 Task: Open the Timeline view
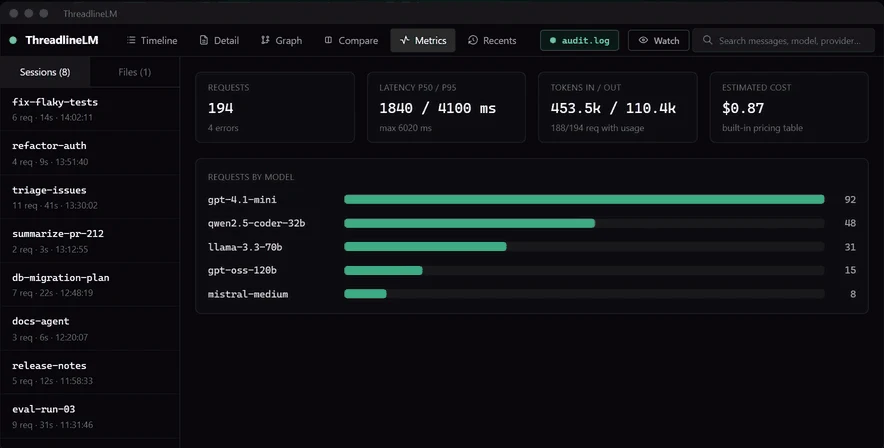click(152, 41)
